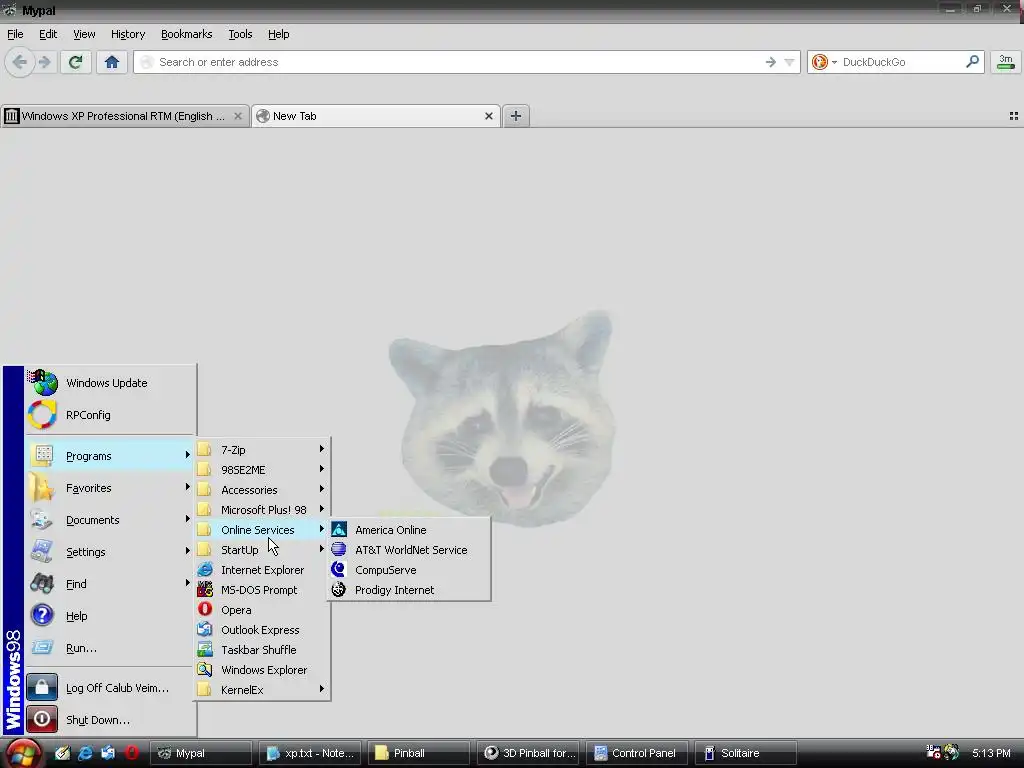Expand the Microsoft Plus! 98 folder
Screen dimensions: 1024x768
262,509
